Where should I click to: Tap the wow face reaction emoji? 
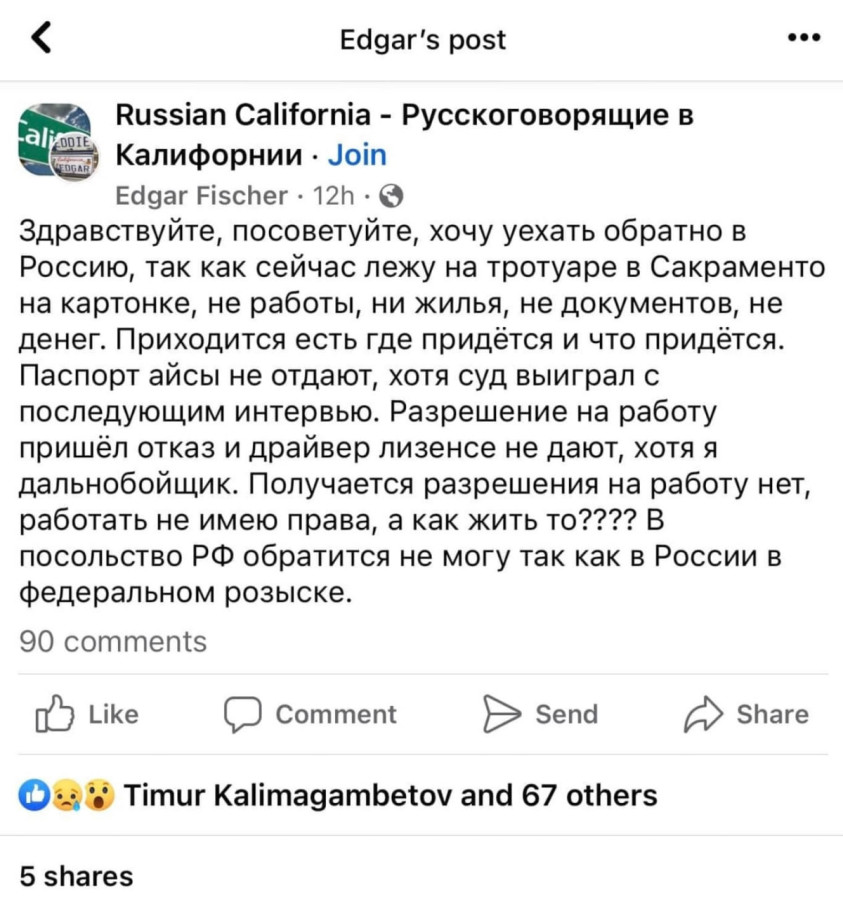pyautogui.click(x=99, y=796)
